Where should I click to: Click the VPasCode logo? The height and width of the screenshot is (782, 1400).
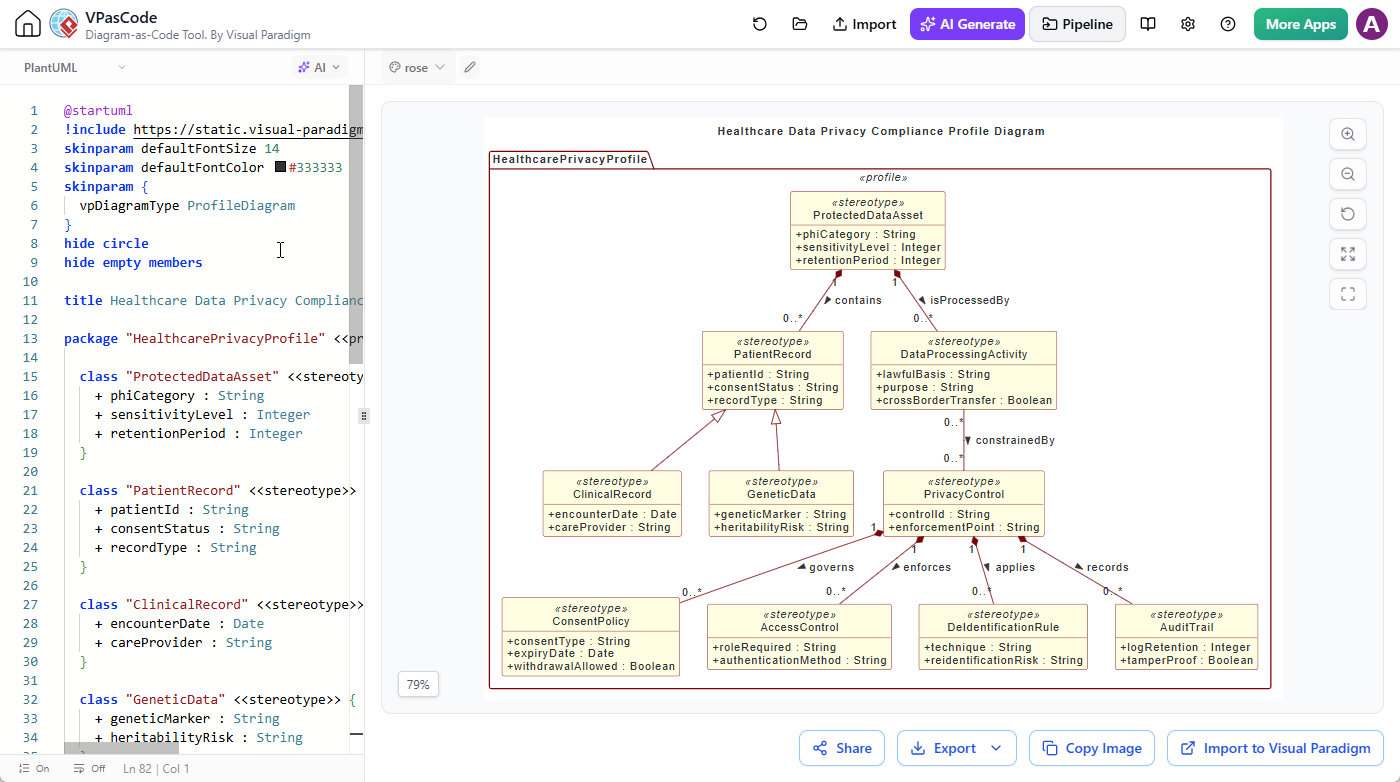64,24
